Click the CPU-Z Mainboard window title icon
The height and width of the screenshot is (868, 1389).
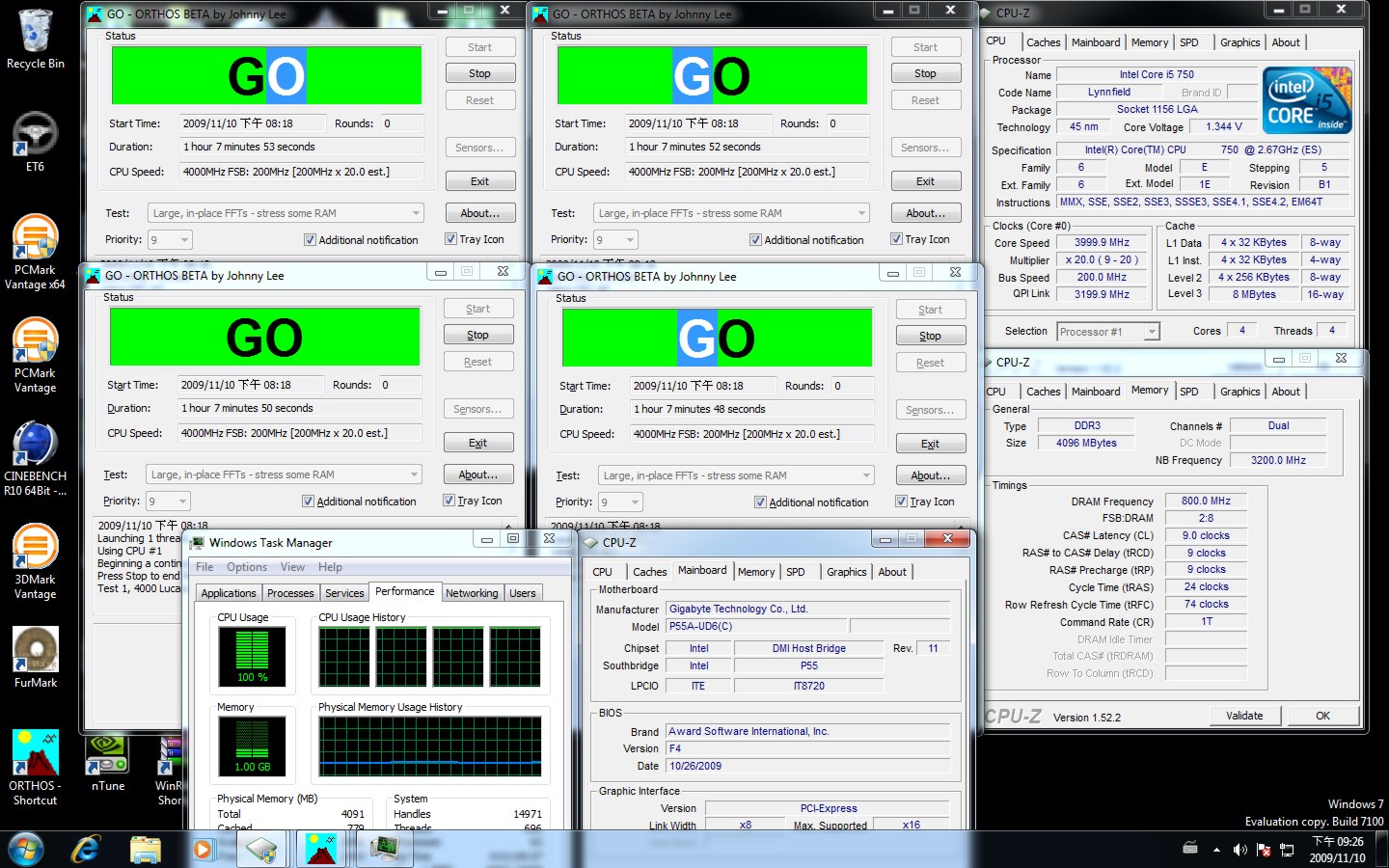(x=591, y=542)
